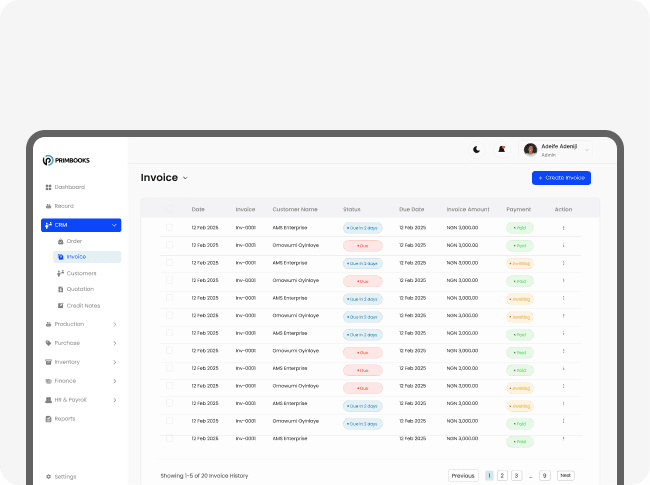The height and width of the screenshot is (485, 650).
Task: Click Paid badge on Omowumi row Due in 2 days
Action: (520, 424)
